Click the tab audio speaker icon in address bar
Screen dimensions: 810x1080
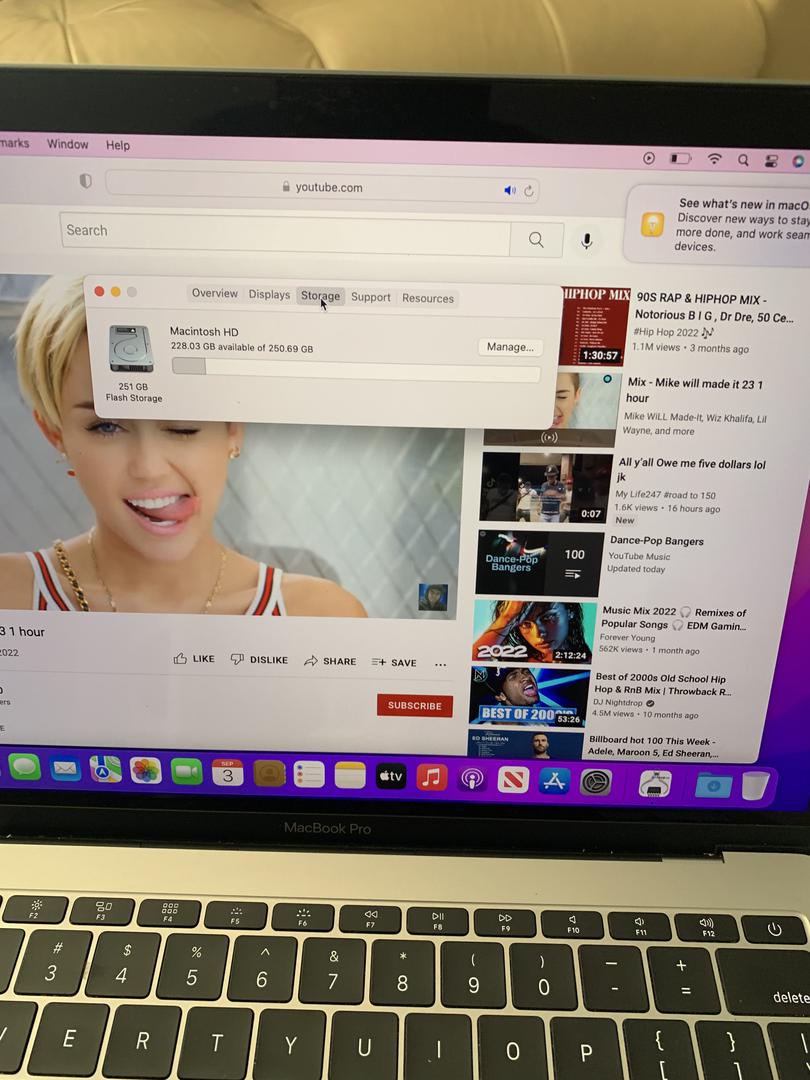tap(510, 190)
